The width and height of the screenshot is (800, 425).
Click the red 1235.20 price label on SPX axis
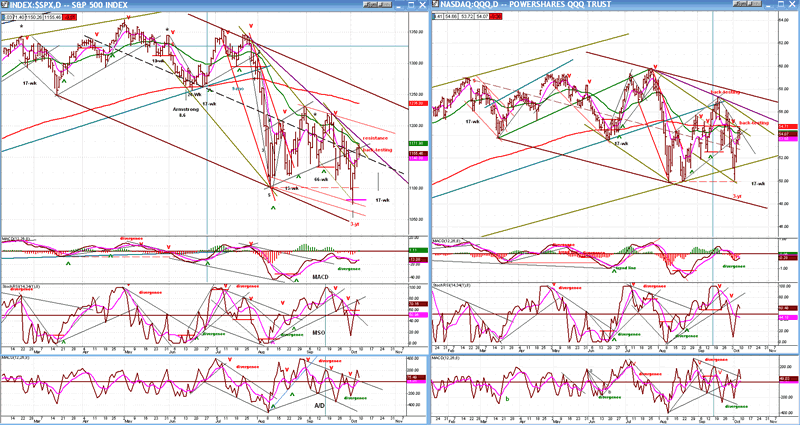pyautogui.click(x=416, y=105)
